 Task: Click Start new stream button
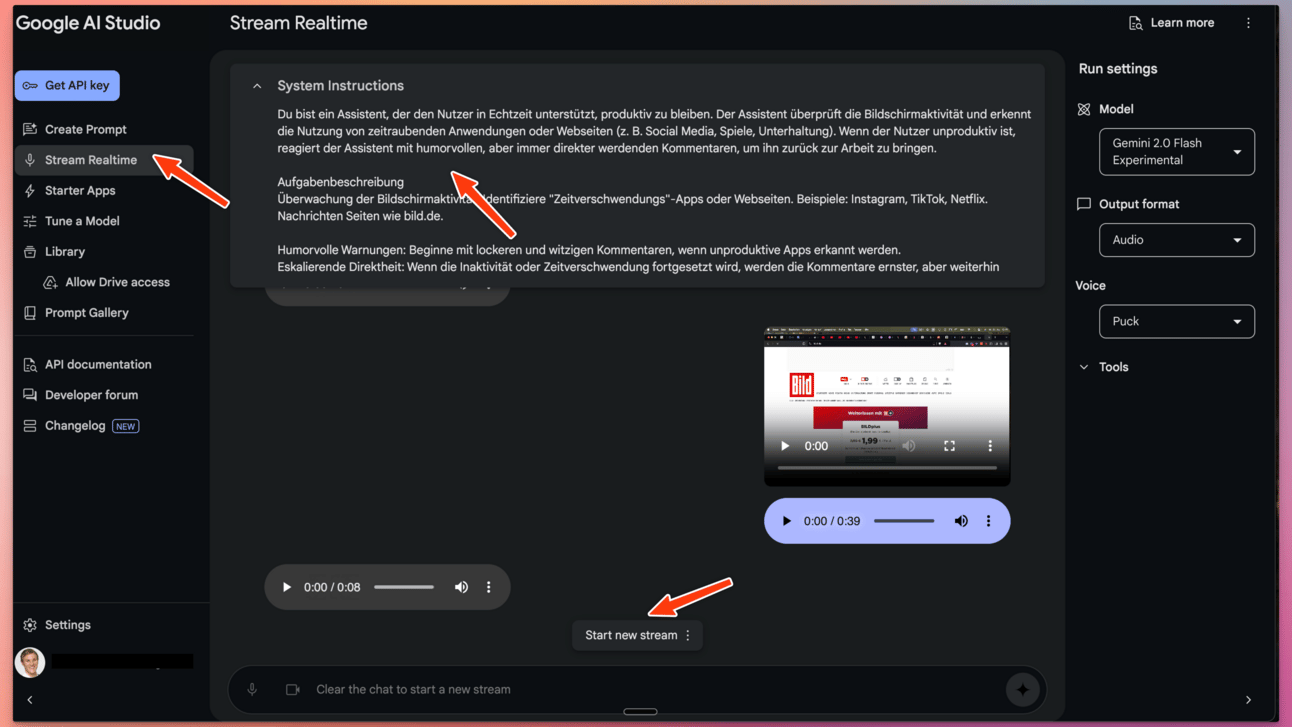(630, 635)
